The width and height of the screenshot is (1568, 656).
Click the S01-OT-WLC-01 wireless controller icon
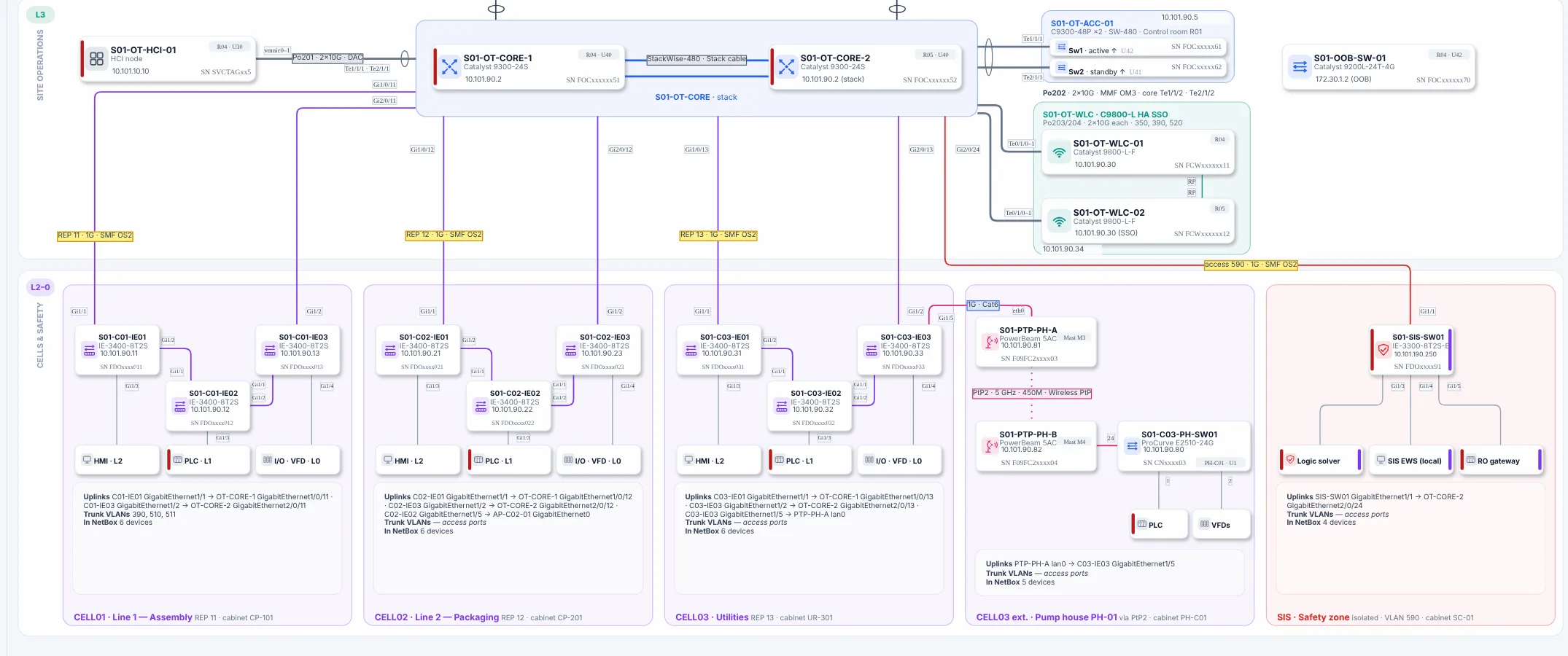click(x=1059, y=152)
